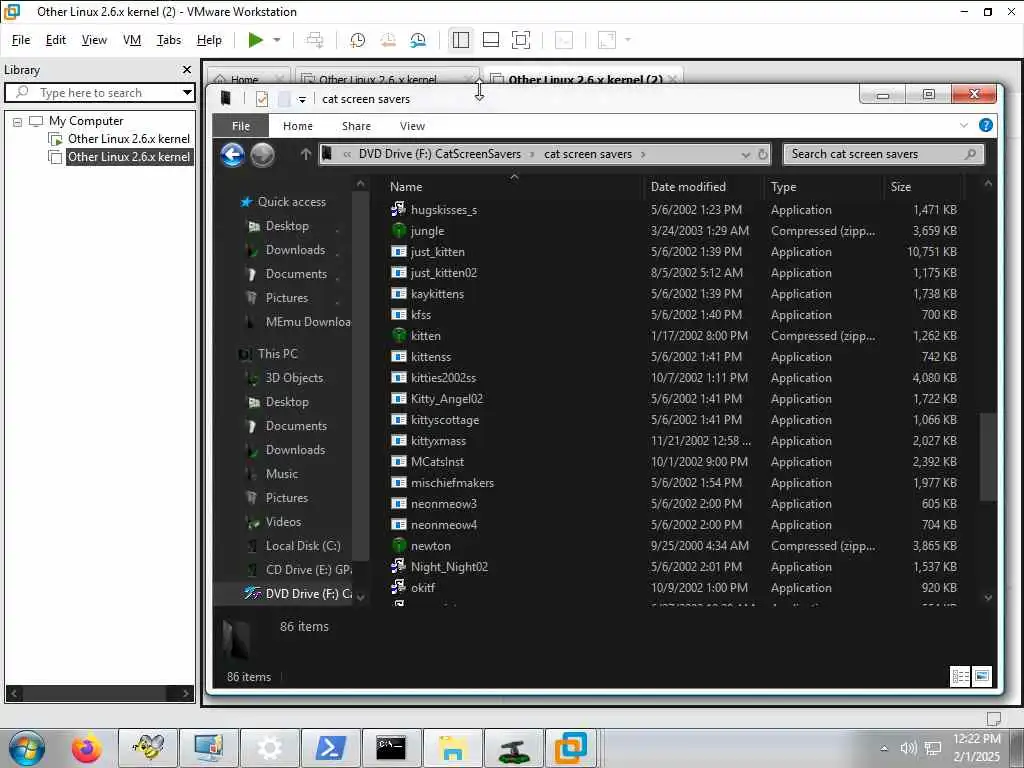
Task: Open the VMware Help menu
Action: pos(209,40)
